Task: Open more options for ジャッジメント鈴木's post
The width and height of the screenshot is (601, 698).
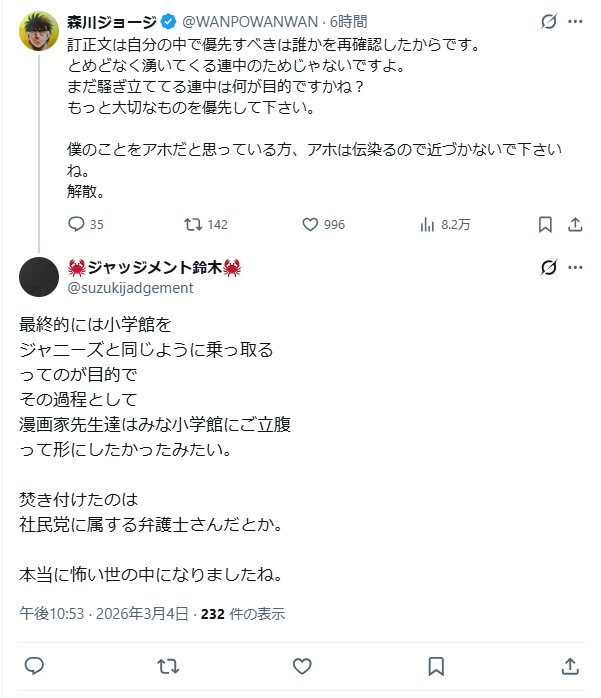Action: coord(575,268)
